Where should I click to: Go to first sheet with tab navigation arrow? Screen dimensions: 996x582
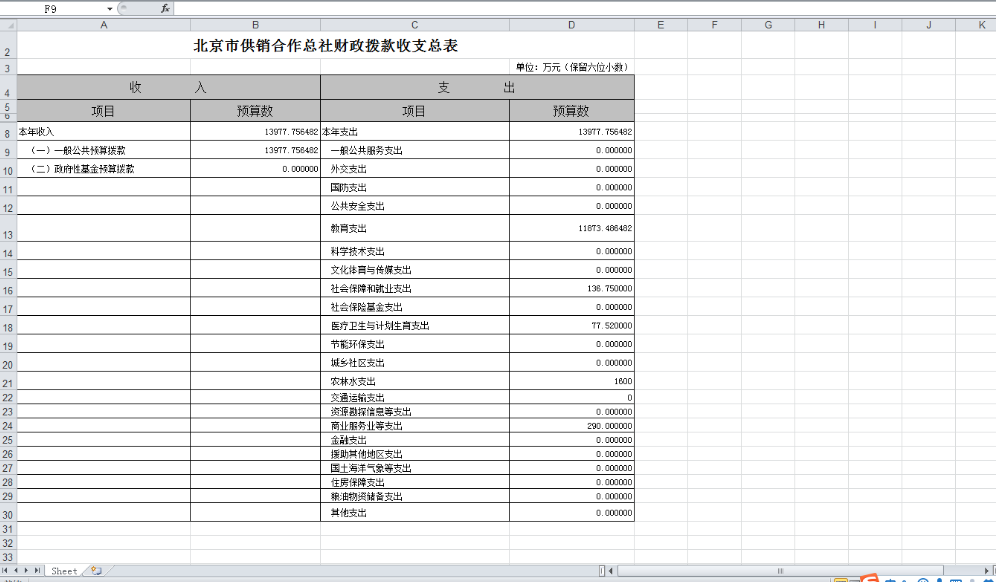tap(6, 571)
